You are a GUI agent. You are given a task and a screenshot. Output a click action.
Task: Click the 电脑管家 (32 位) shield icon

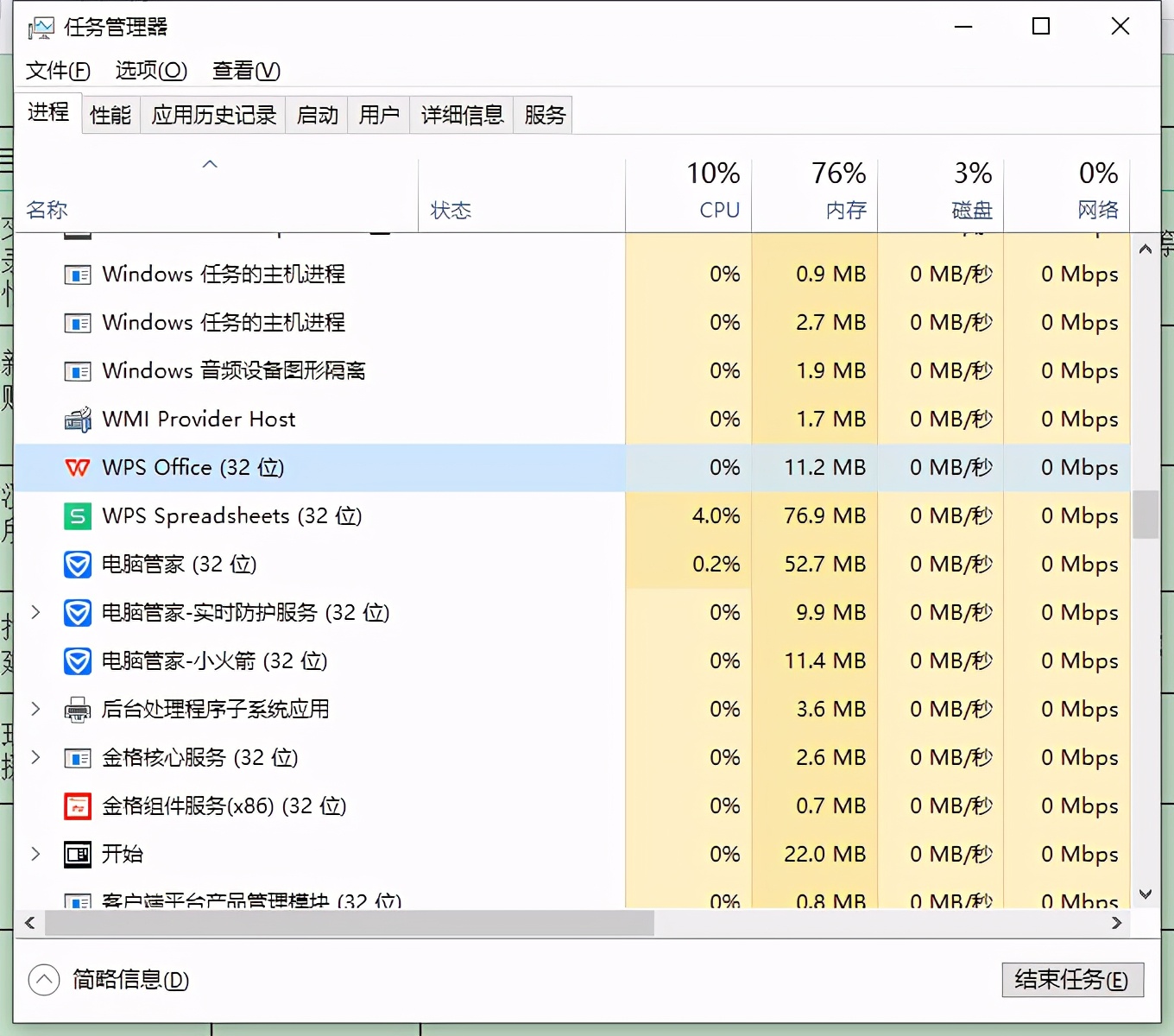pos(78,565)
